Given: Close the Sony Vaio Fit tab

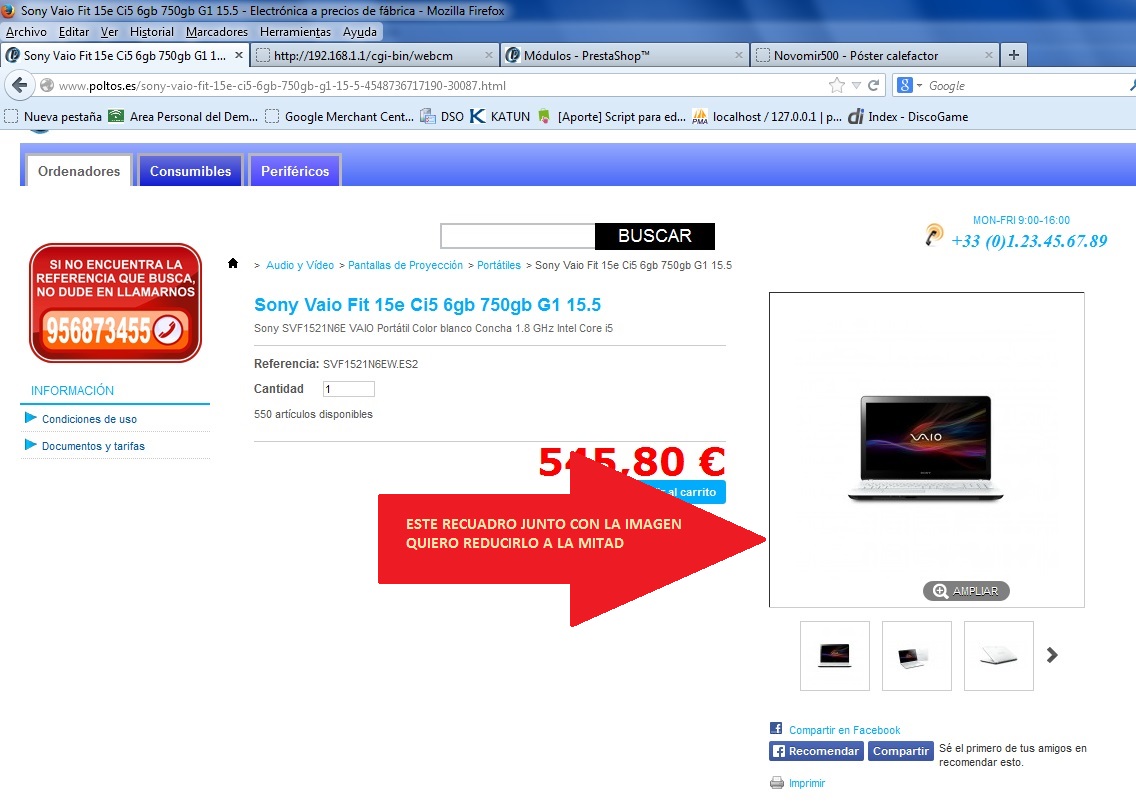Looking at the screenshot, I should (x=239, y=55).
